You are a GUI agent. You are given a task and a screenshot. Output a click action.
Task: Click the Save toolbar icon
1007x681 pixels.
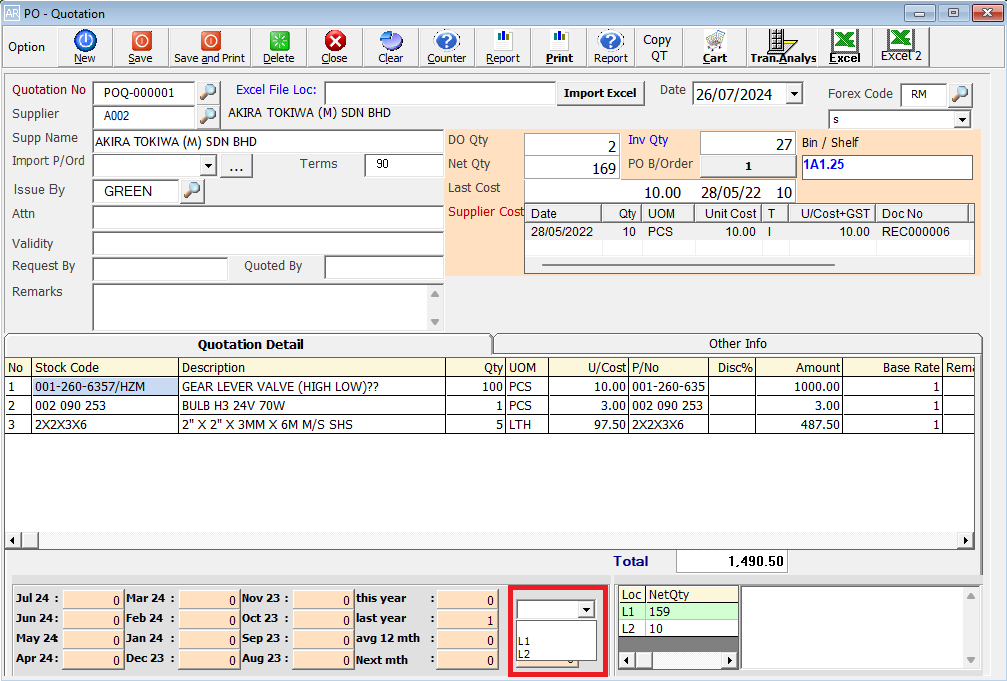(x=141, y=47)
